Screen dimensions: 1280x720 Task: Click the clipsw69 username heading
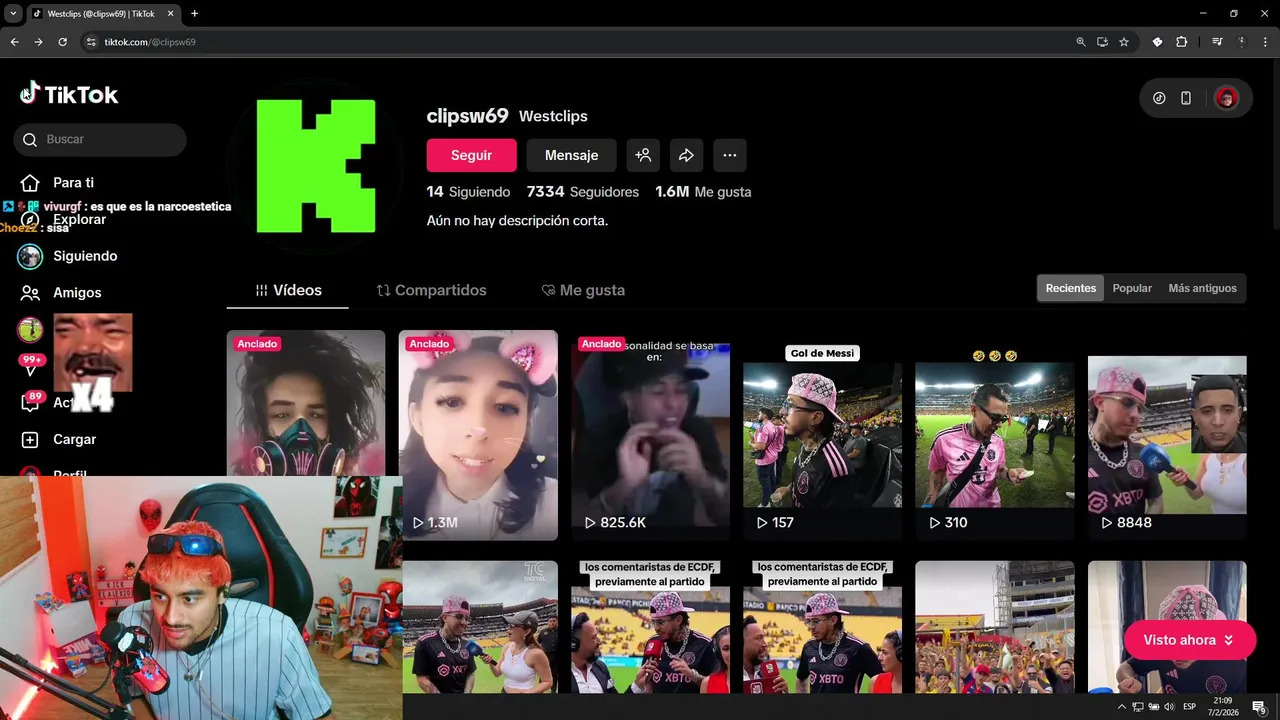pyautogui.click(x=467, y=116)
